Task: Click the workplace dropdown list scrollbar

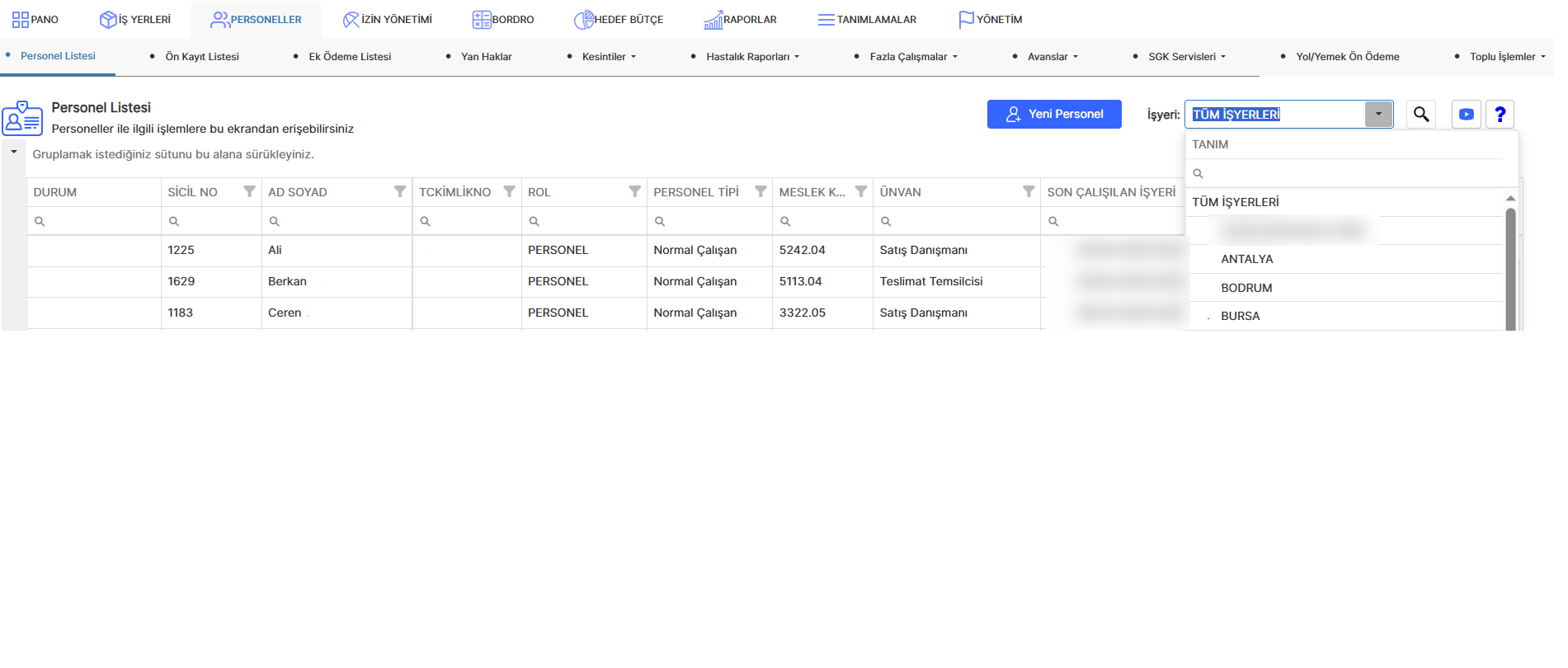Action: tap(1510, 268)
